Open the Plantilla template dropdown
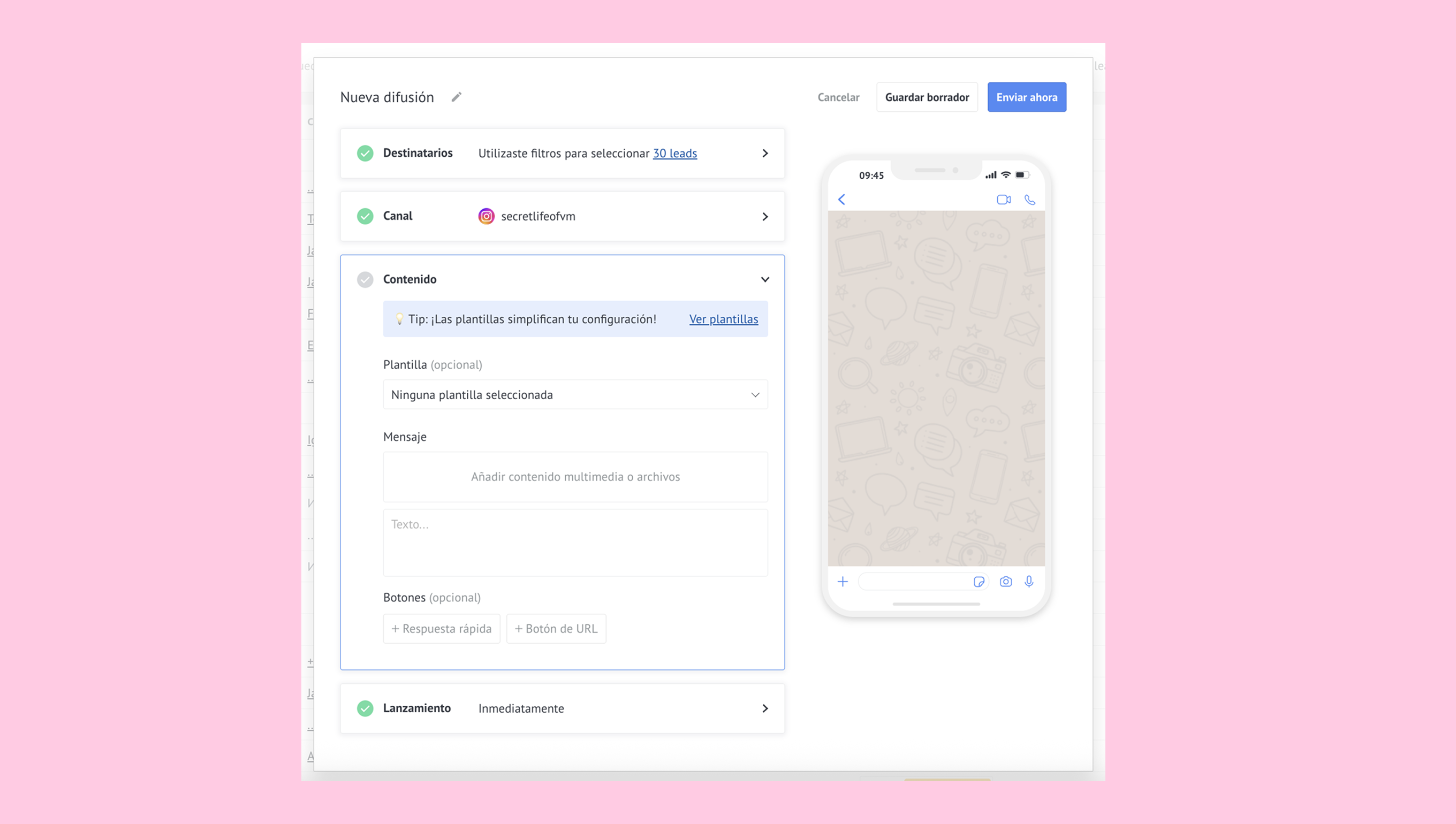 pyautogui.click(x=575, y=395)
